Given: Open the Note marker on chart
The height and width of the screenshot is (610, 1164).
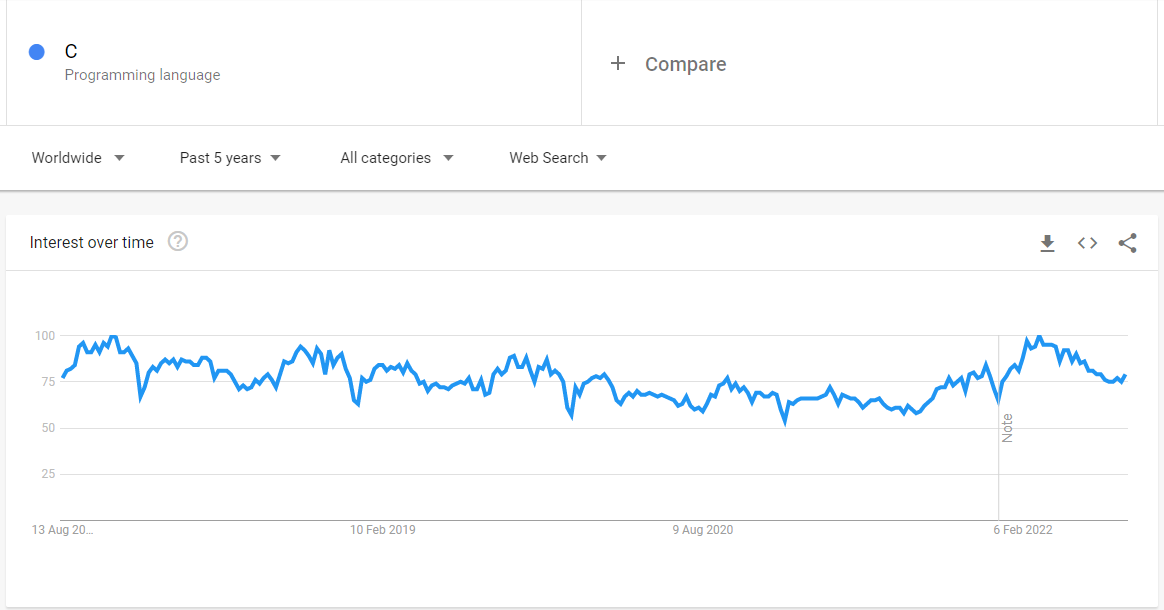Looking at the screenshot, I should [x=1007, y=428].
